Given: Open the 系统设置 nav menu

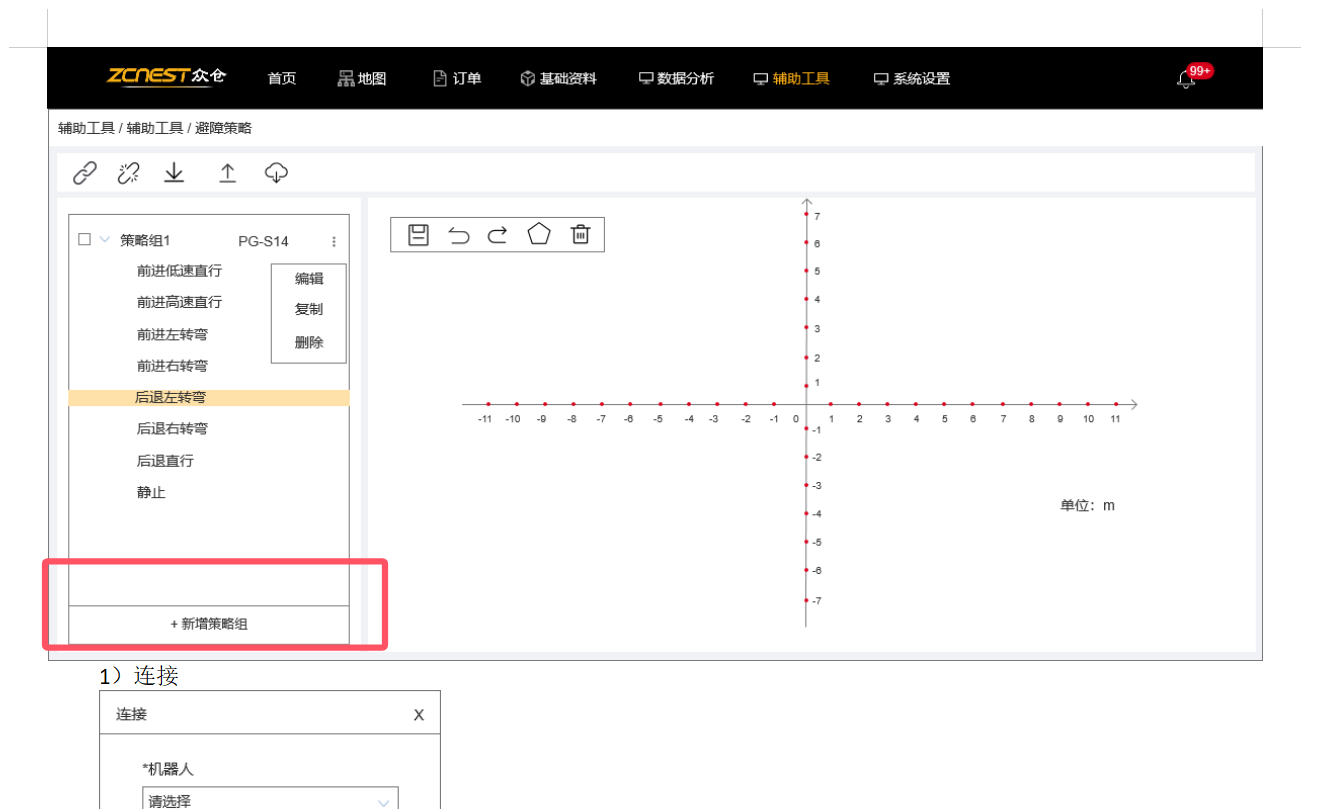Looking at the screenshot, I should (x=911, y=79).
